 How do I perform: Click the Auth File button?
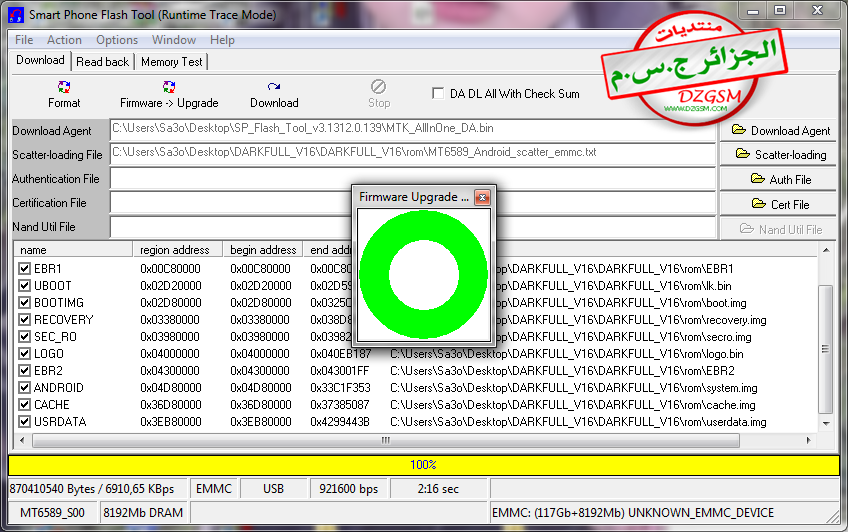click(778, 179)
